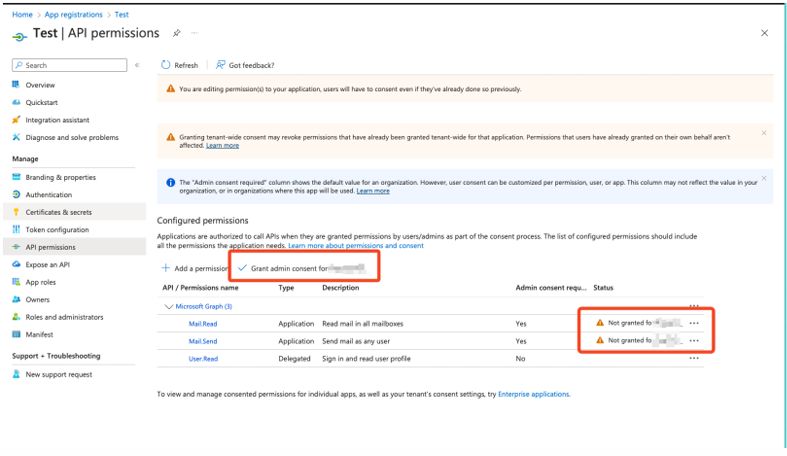Viewport: 787px width, 456px height.
Task: Open Token configuration icon
Action: (16, 229)
